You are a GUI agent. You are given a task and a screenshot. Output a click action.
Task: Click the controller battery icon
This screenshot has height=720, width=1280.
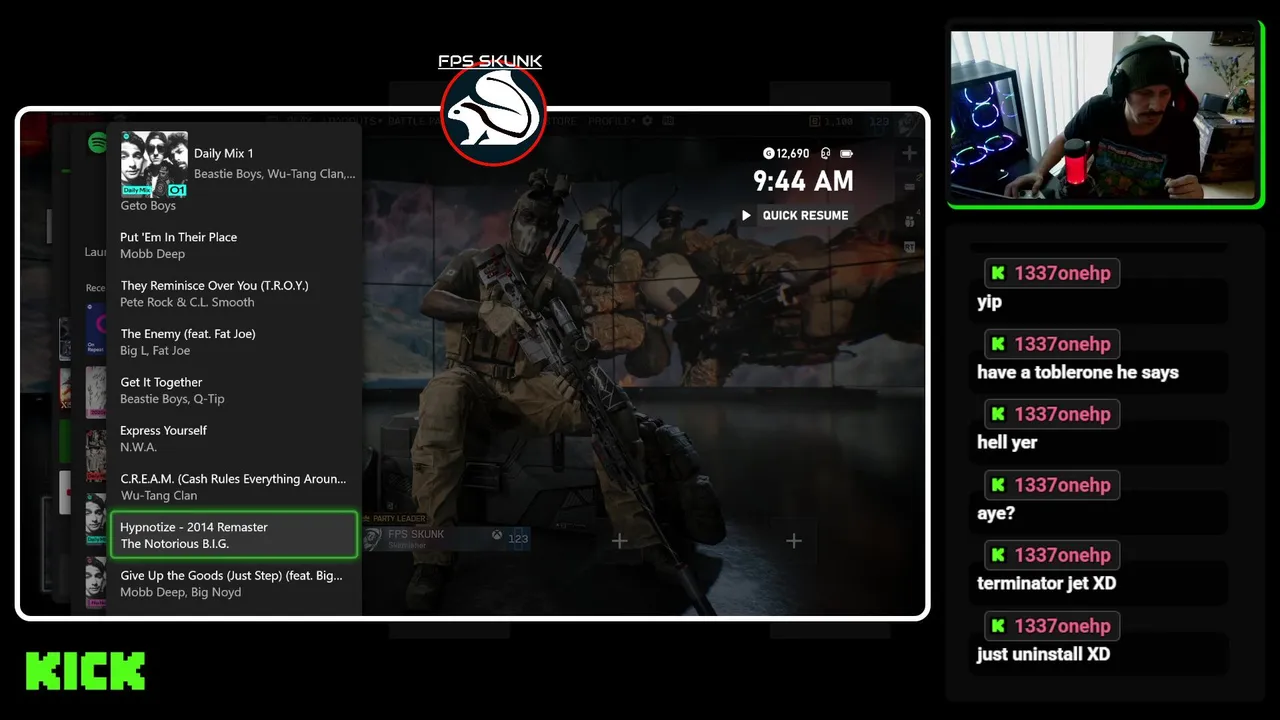[x=847, y=153]
